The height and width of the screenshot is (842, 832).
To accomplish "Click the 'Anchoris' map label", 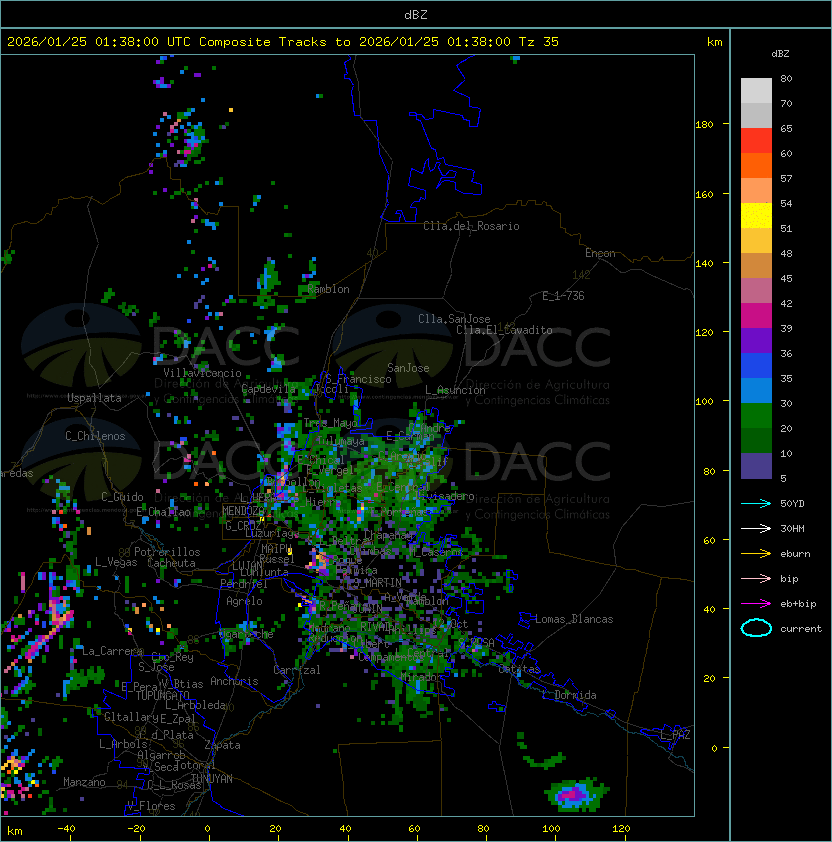I will [234, 681].
